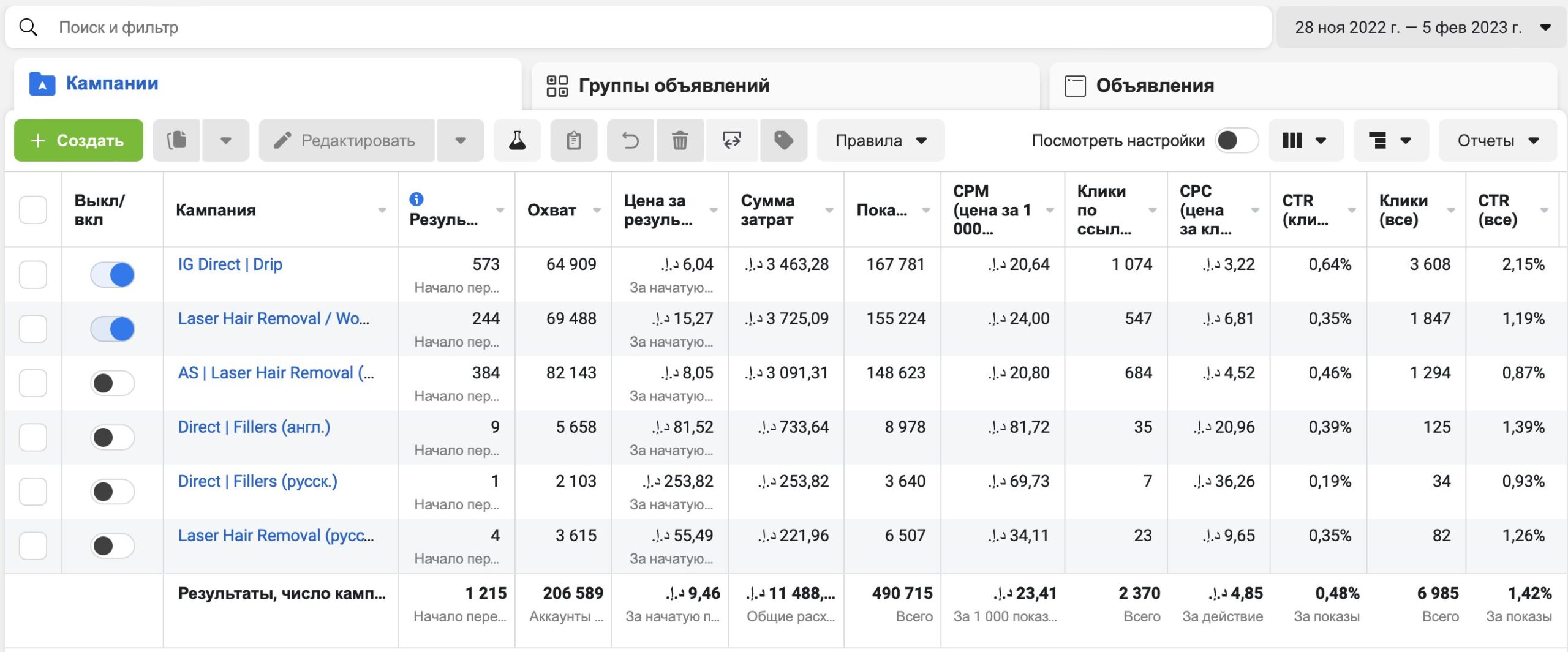This screenshot has height=652, width=1568.
Task: Check the select-all header checkbox
Action: [x=33, y=209]
